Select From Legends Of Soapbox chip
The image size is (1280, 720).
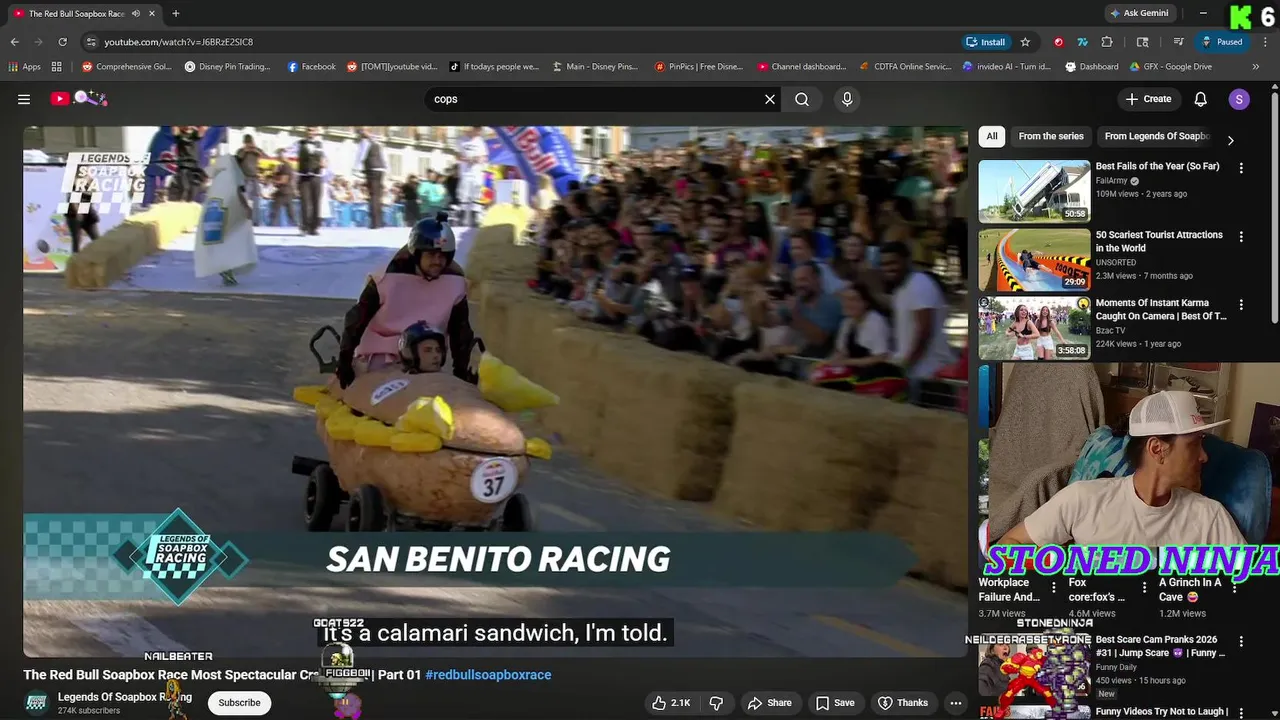(1157, 136)
